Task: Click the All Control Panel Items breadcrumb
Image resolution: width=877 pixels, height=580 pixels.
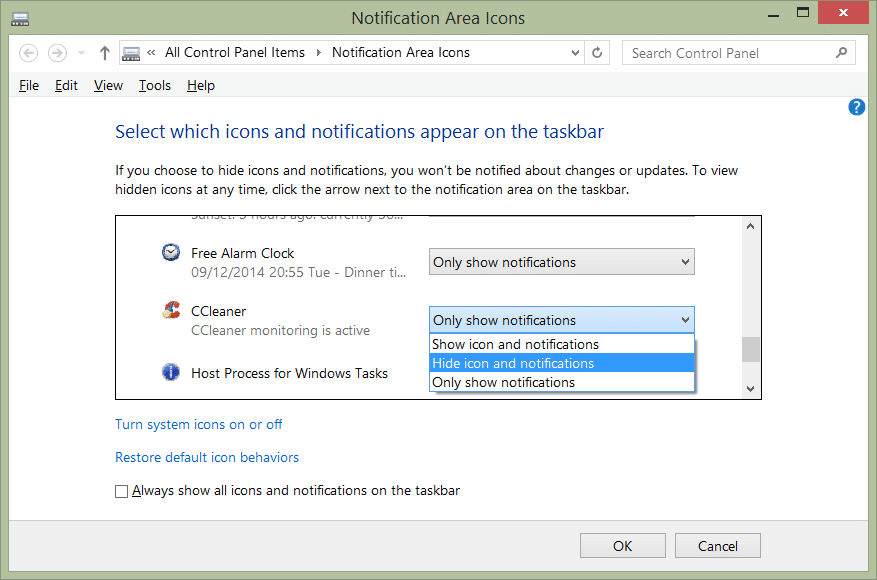Action: pos(235,53)
